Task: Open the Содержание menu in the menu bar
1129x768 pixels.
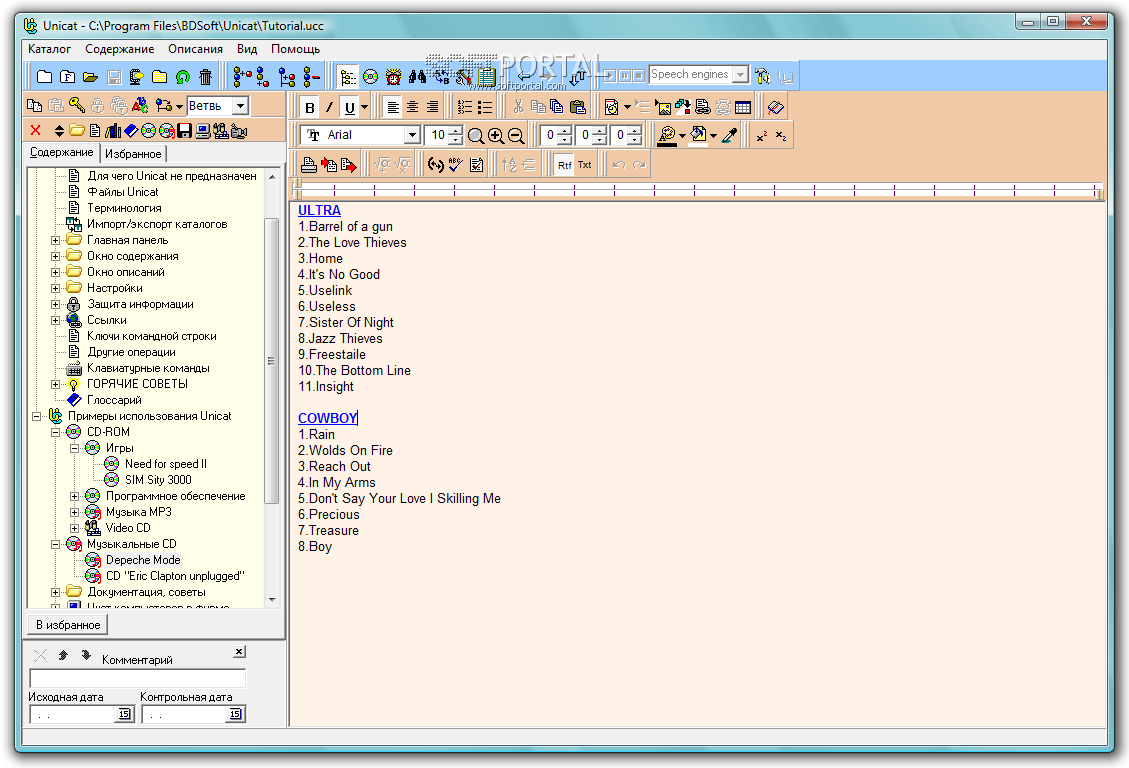Action: click(120, 49)
